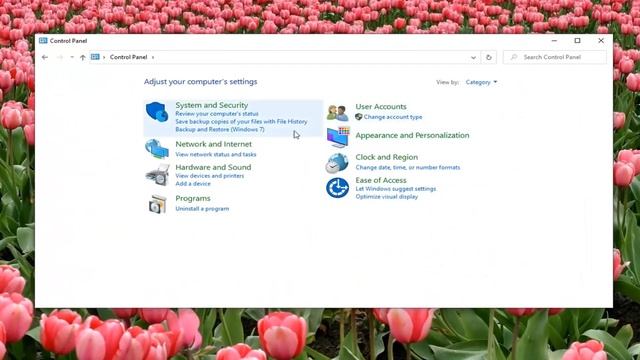Viewport: 640px width, 360px height.
Task: Click the Control Panel title bar icon
Action: coord(43,40)
